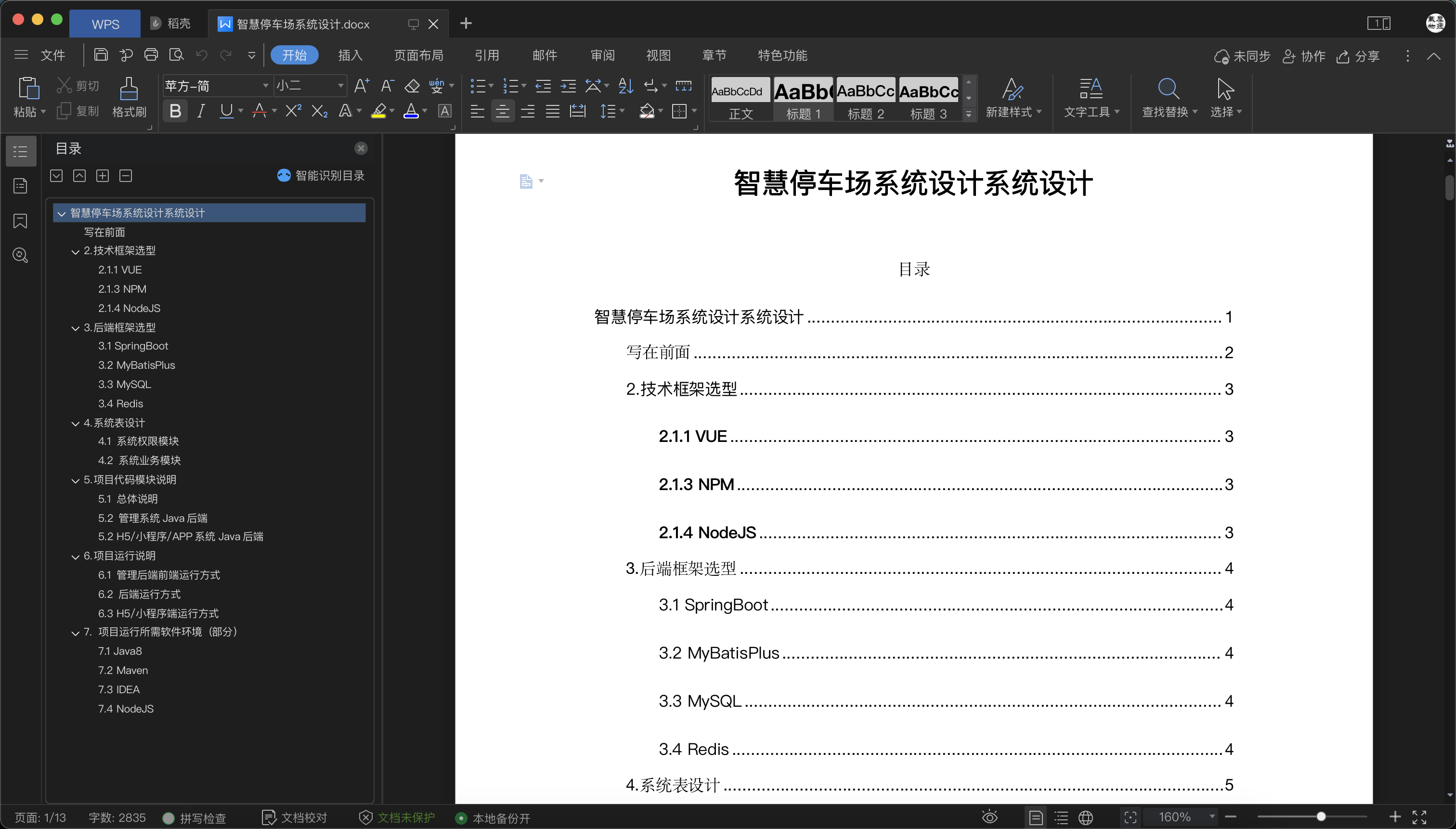
Task: Click the superscript formatting icon
Action: (x=293, y=110)
